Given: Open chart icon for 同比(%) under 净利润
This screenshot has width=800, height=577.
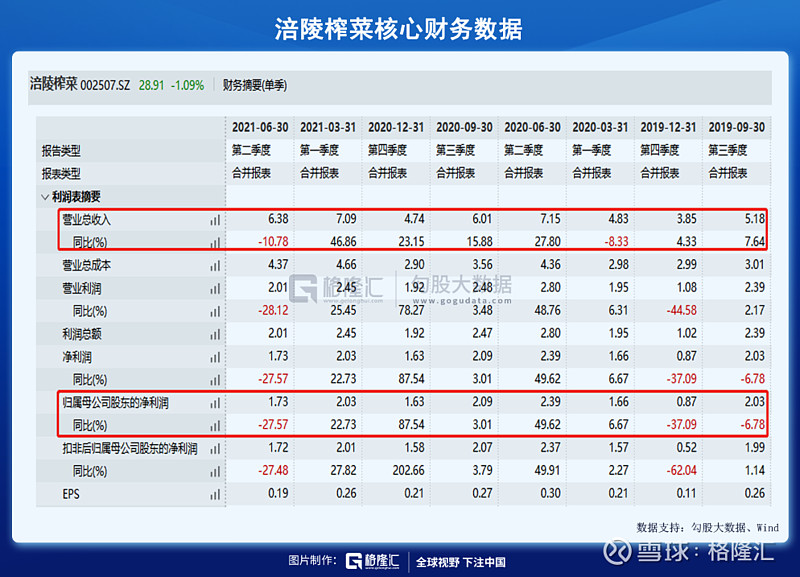Looking at the screenshot, I should 215,380.
